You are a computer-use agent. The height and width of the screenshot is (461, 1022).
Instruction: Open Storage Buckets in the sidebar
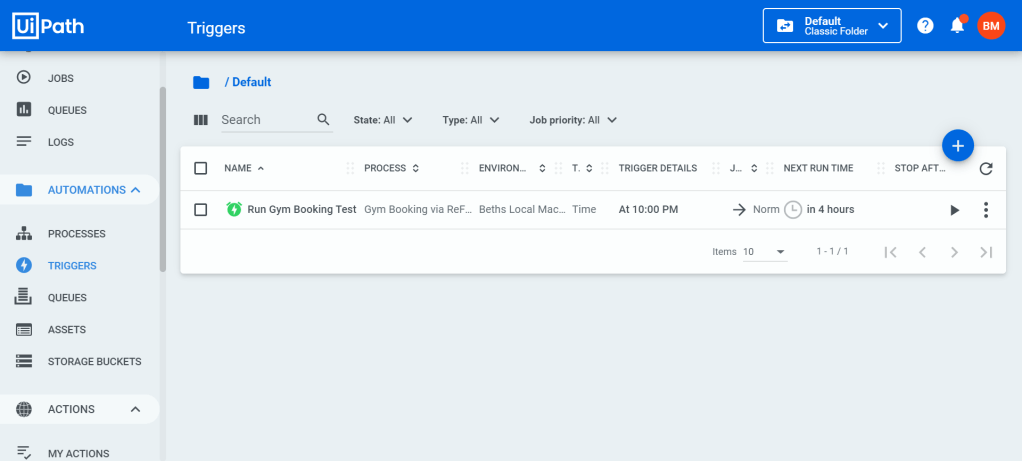coord(94,361)
